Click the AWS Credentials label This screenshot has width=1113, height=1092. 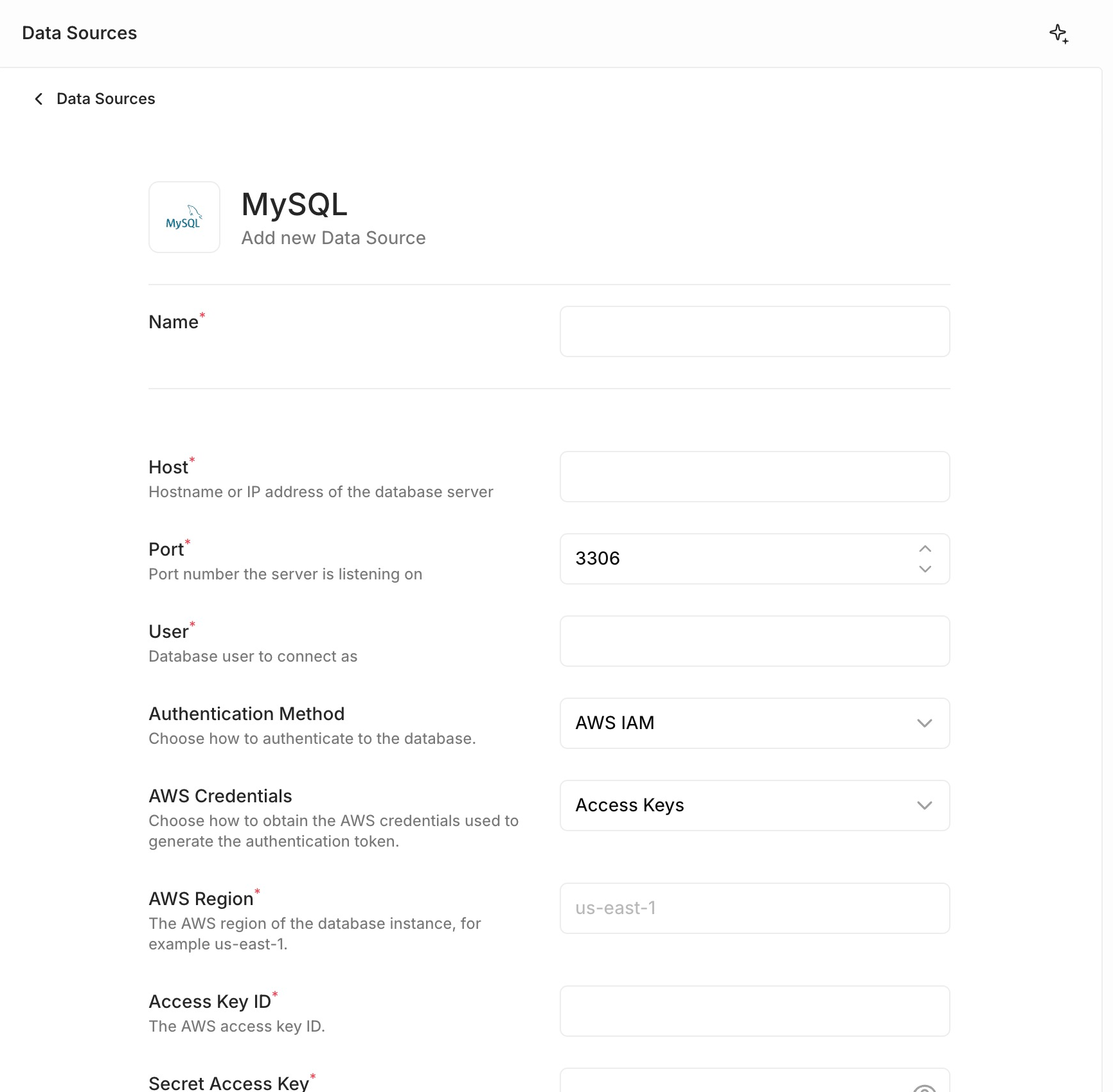(220, 796)
